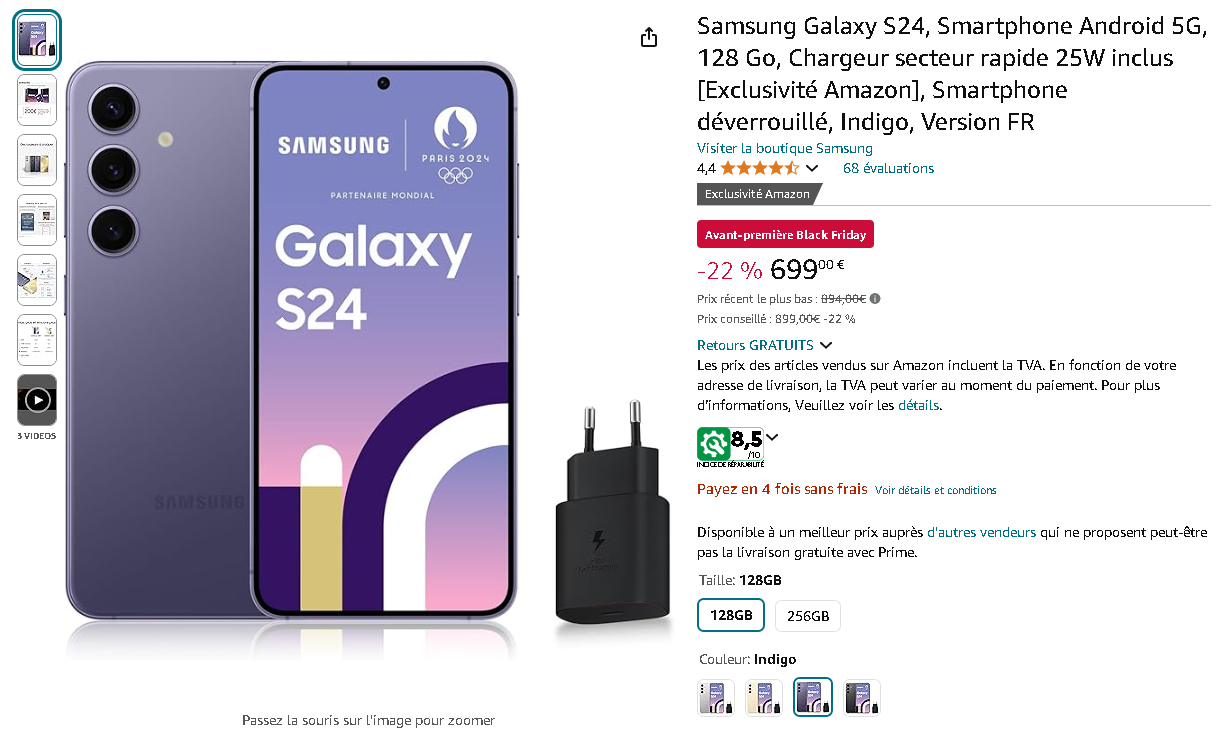The image size is (1231, 734).
Task: Select the black color variant swatch
Action: (861, 697)
